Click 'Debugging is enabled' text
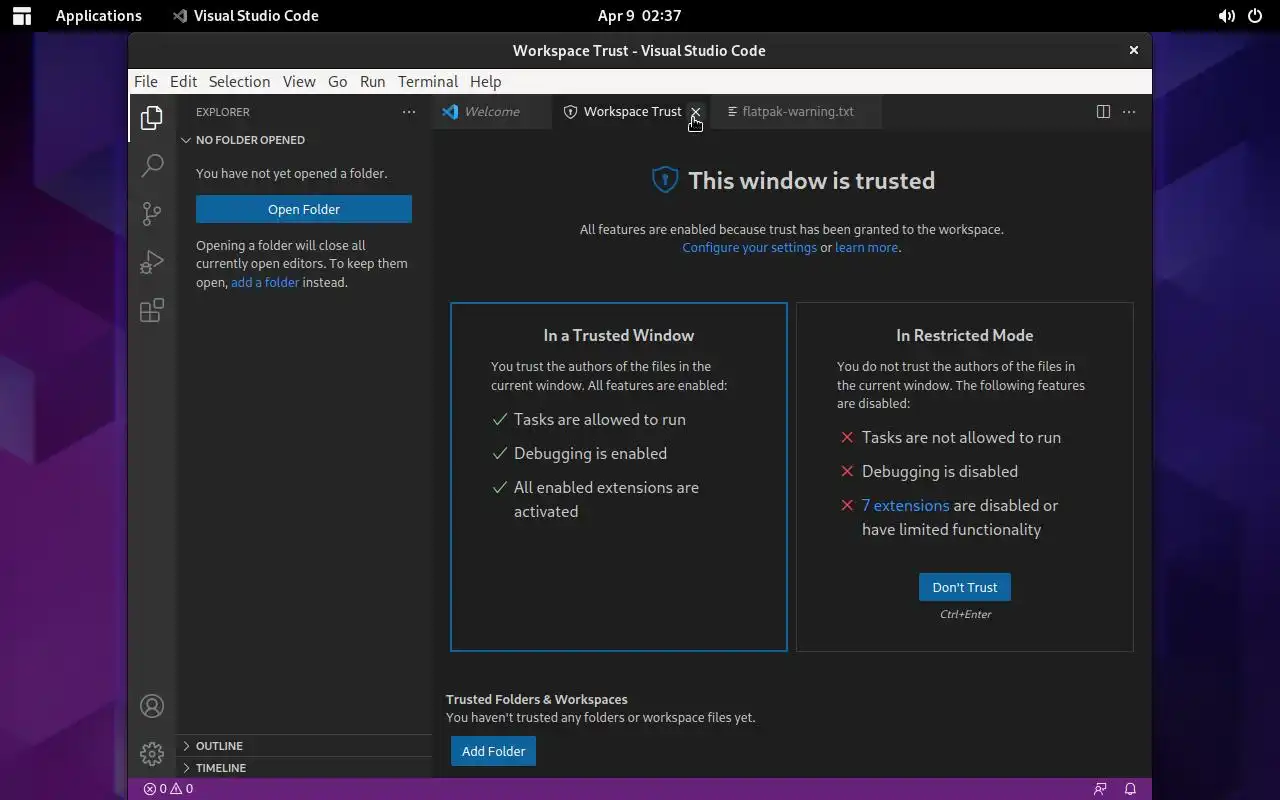 pyautogui.click(x=590, y=454)
